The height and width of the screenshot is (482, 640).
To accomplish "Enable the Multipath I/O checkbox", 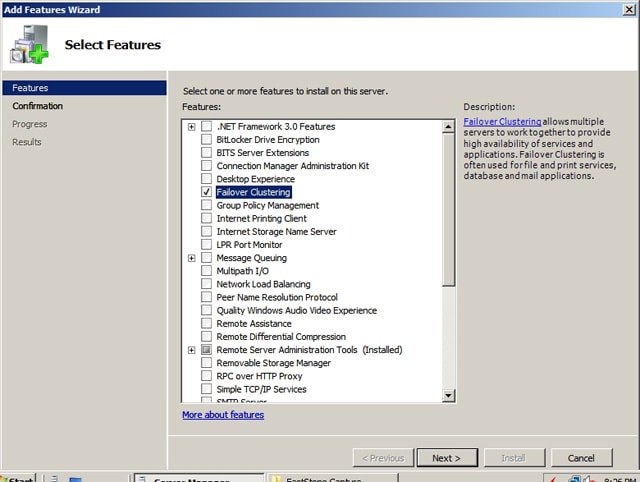I will [x=207, y=271].
